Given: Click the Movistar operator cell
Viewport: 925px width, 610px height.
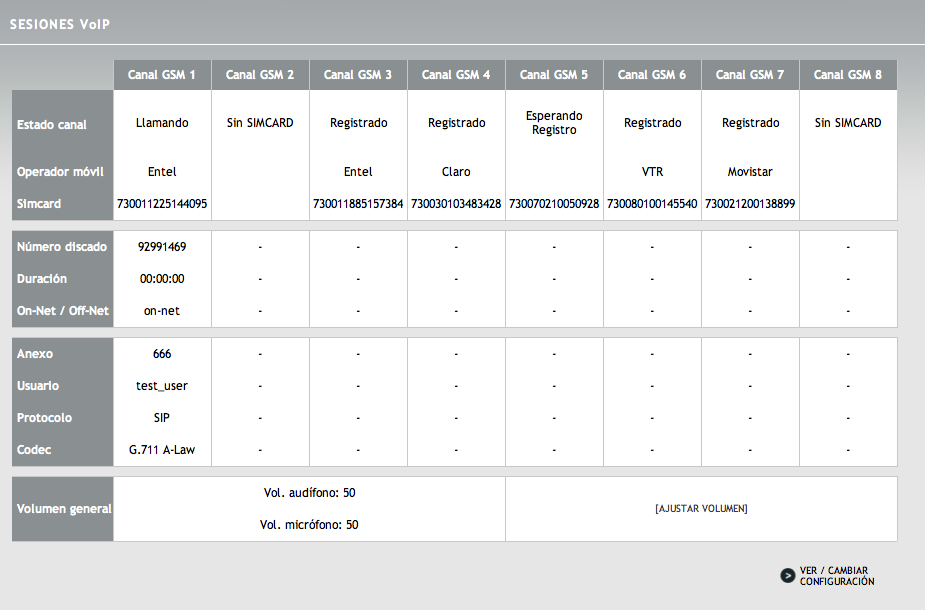Looking at the screenshot, I should pos(750,172).
